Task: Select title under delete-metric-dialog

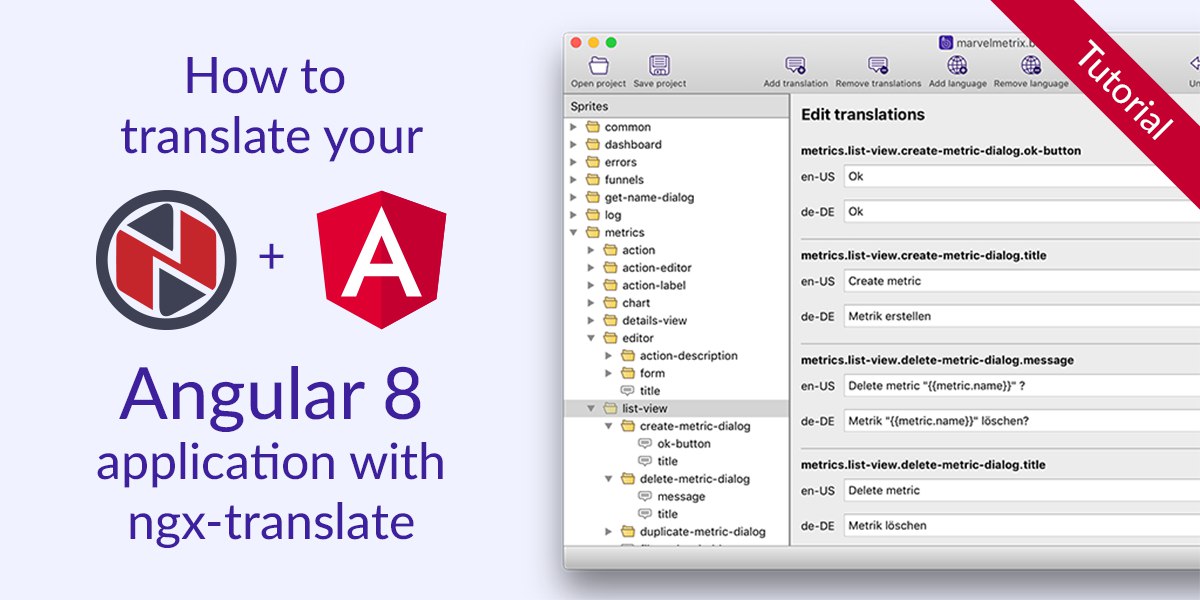Action: click(667, 514)
